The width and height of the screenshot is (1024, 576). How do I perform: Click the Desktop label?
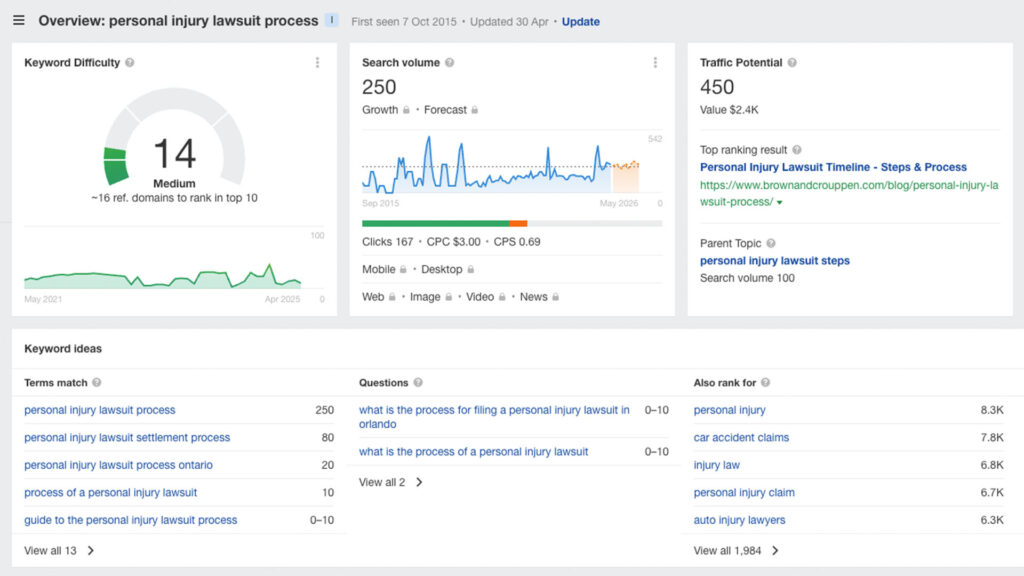click(x=441, y=269)
